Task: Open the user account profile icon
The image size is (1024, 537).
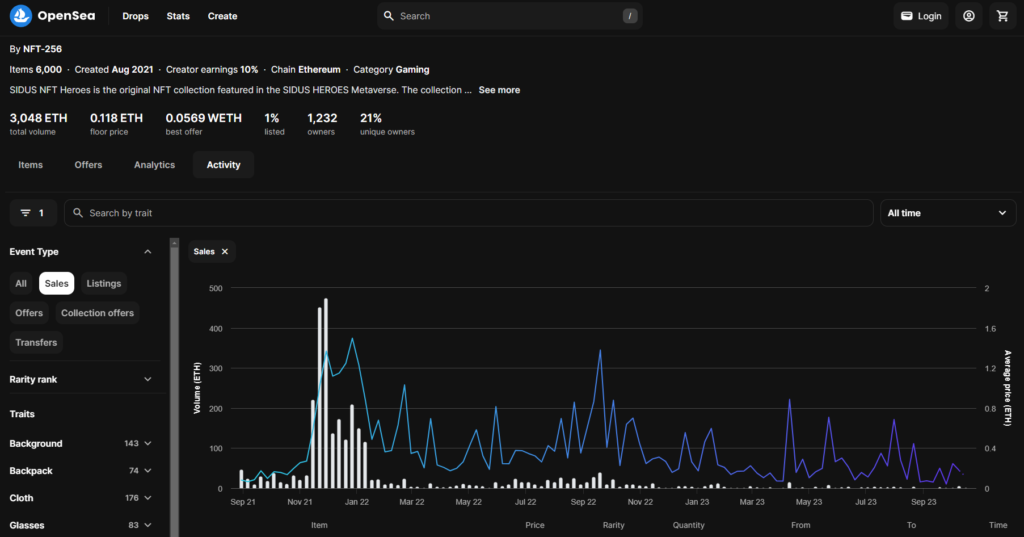Action: click(968, 16)
